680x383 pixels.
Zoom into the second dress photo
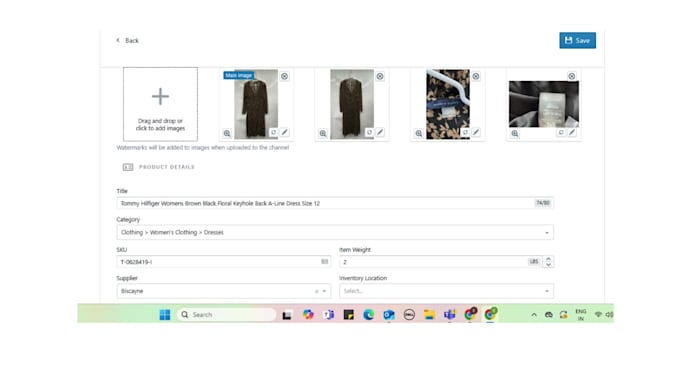[323, 133]
